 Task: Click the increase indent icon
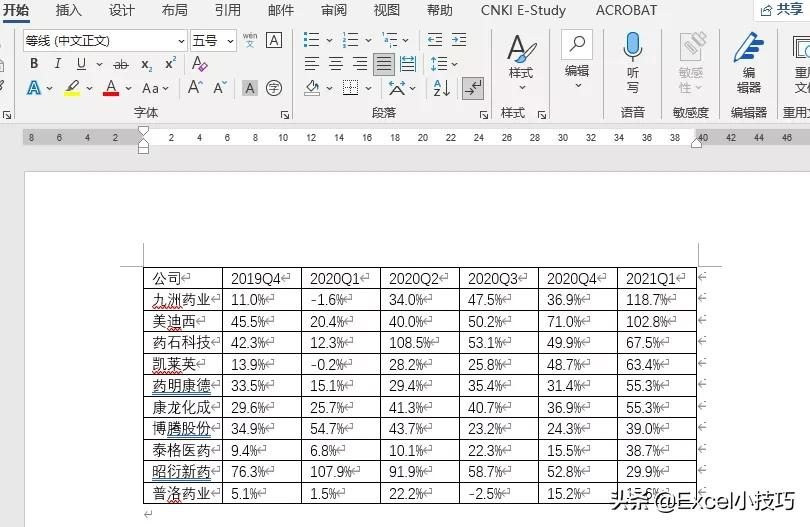[x=462, y=40]
